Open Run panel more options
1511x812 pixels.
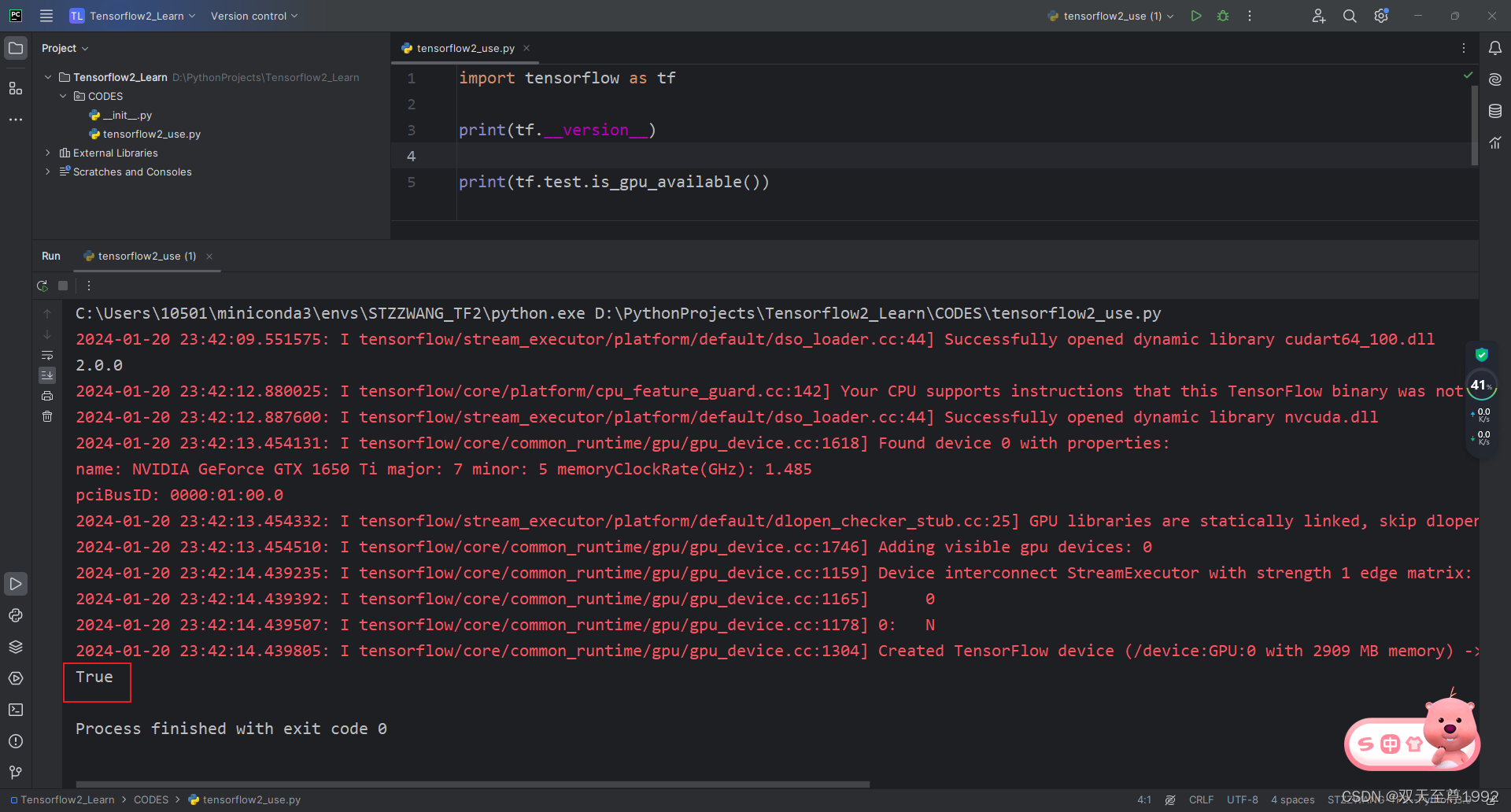point(88,286)
